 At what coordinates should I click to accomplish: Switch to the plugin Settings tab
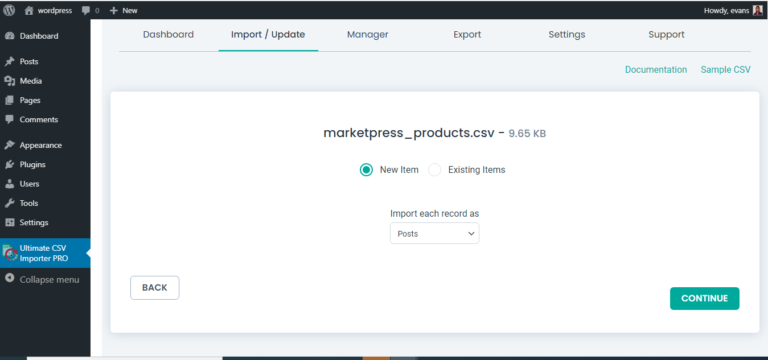(567, 35)
